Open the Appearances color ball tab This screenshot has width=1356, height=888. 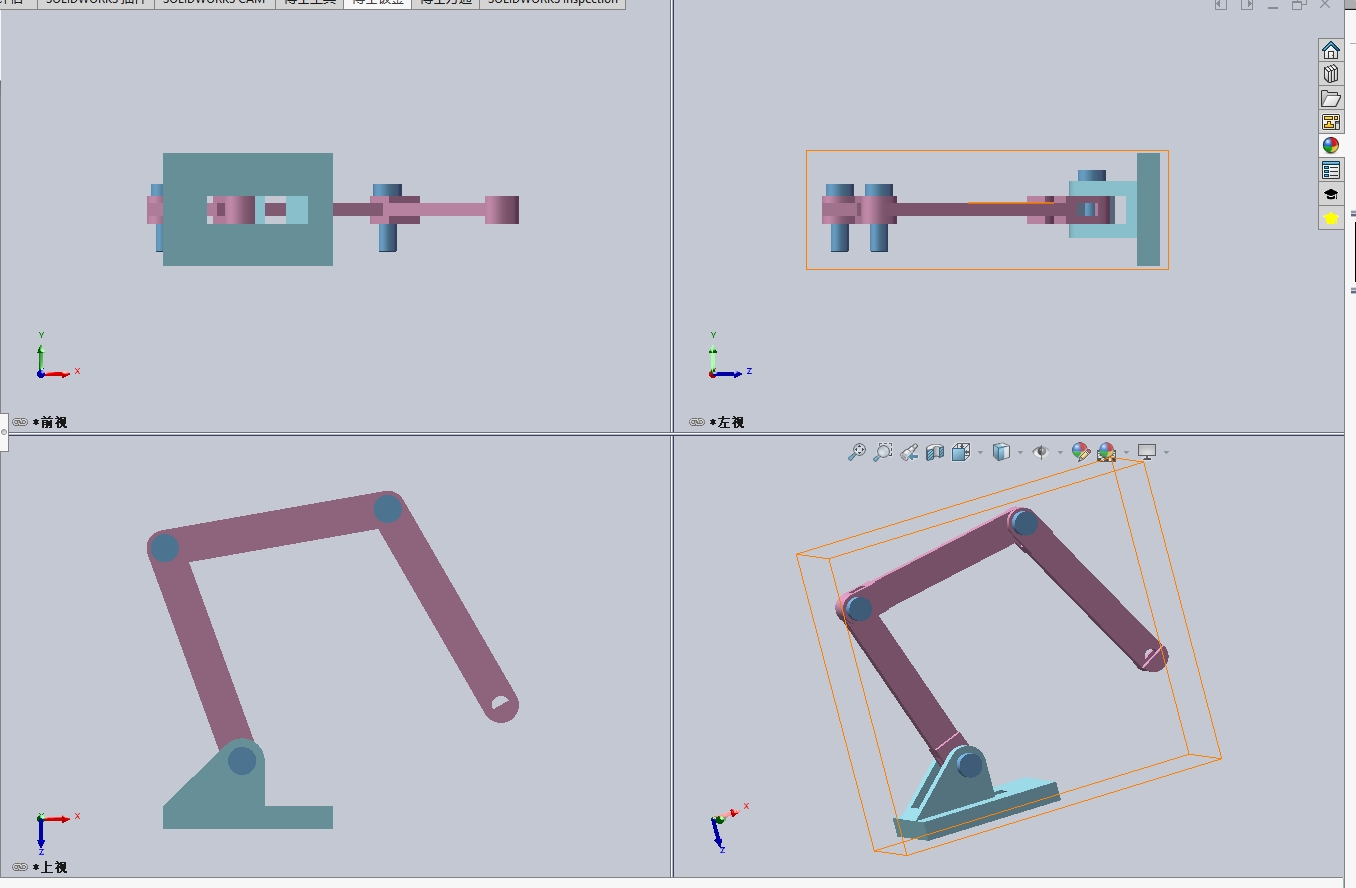1331,146
